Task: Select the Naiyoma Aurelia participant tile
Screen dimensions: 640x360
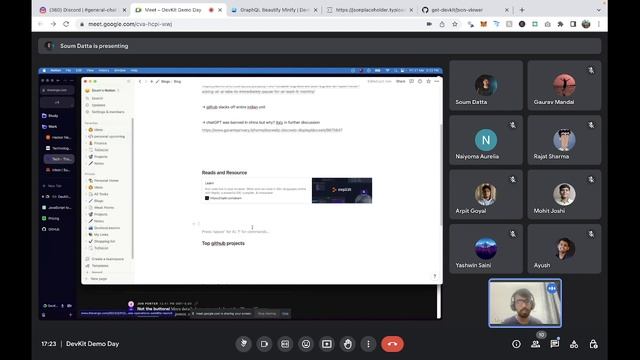Action: 486,140
